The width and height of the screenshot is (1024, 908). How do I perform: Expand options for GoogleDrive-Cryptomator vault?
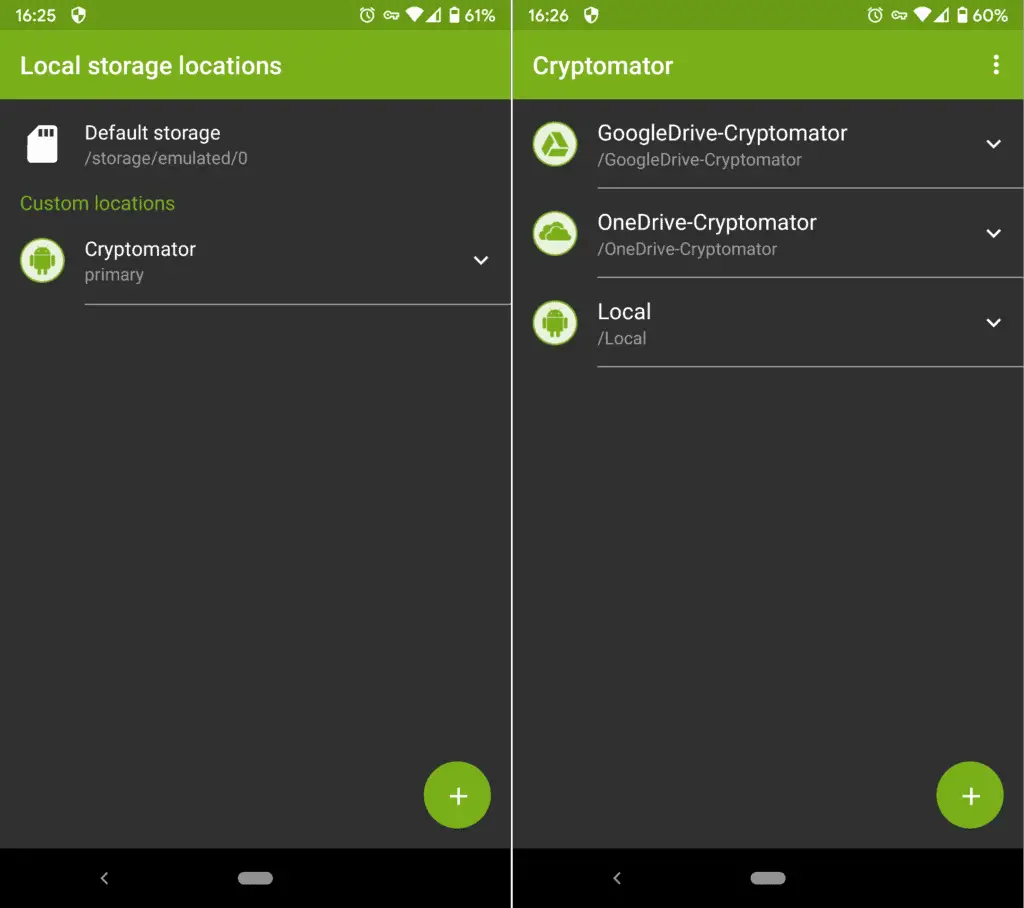point(993,144)
